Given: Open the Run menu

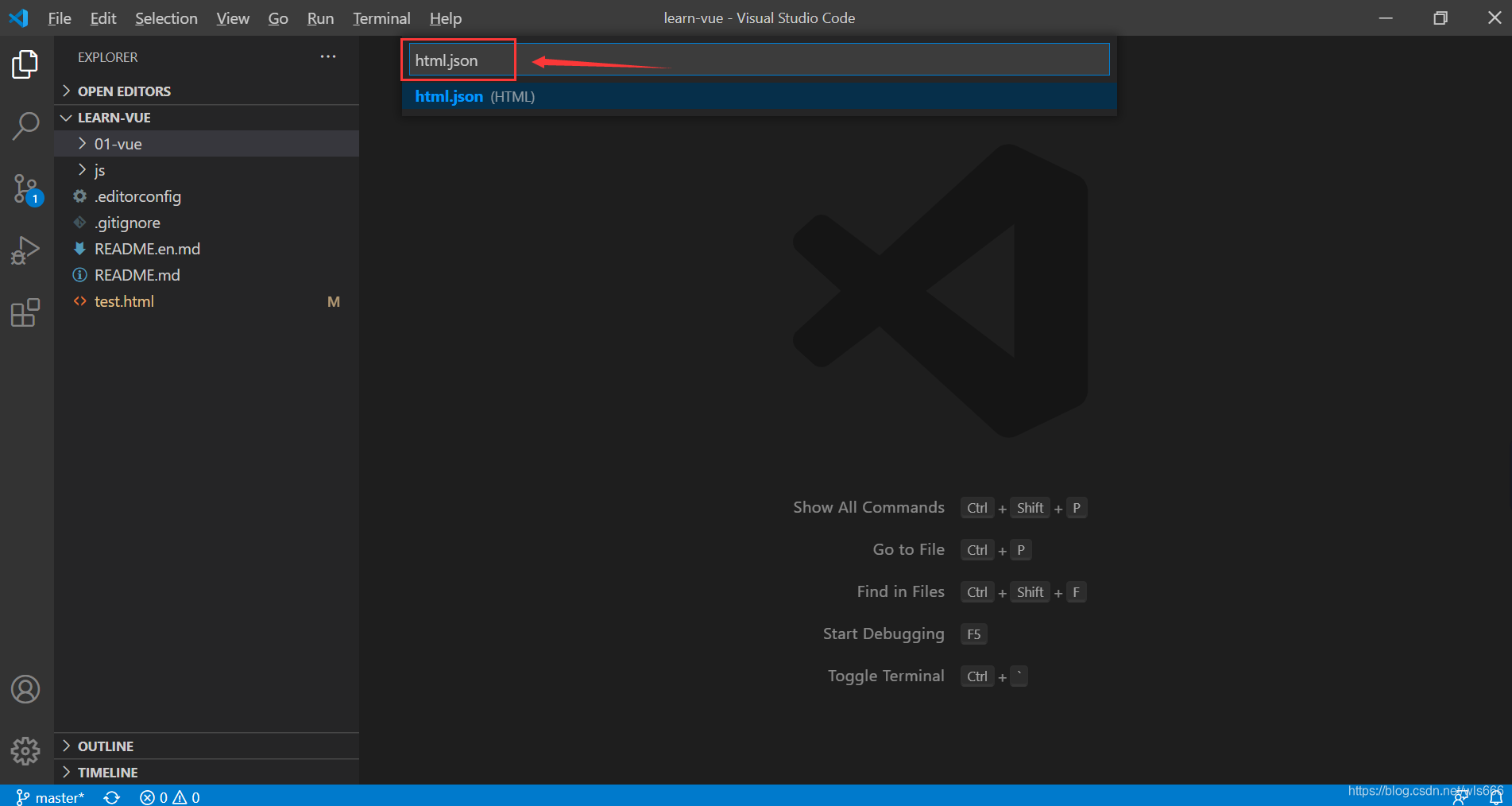Looking at the screenshot, I should pyautogui.click(x=320, y=17).
